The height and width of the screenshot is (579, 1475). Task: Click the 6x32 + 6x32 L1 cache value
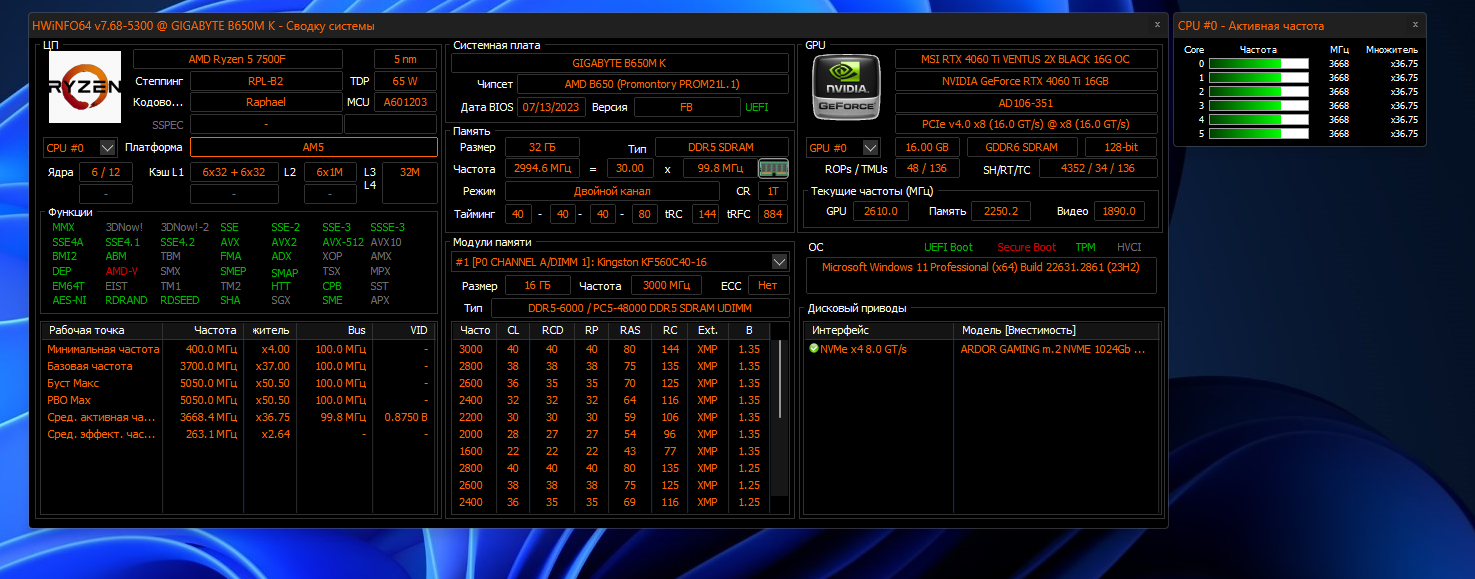(x=234, y=172)
